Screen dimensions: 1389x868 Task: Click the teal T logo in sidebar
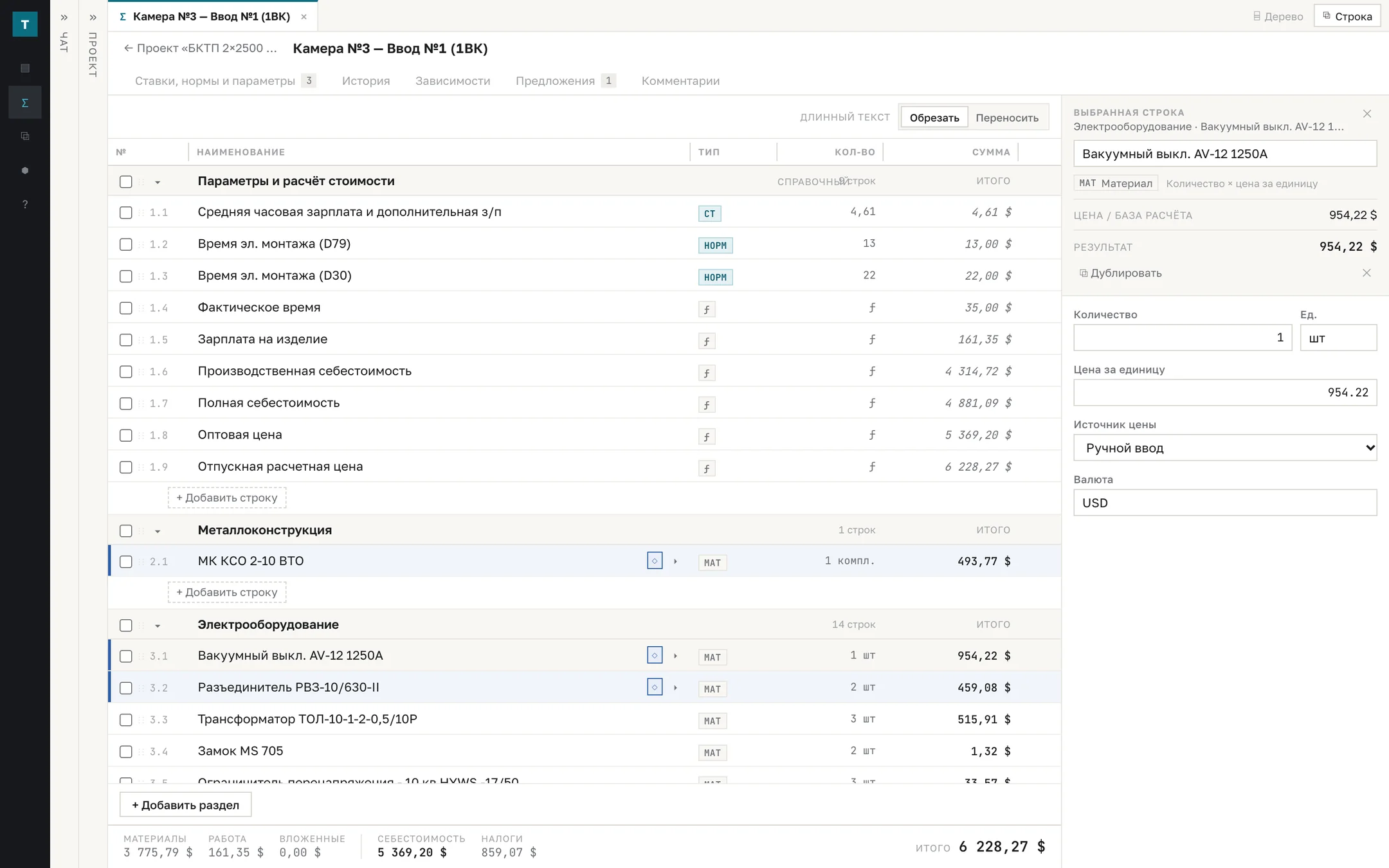pos(25,24)
